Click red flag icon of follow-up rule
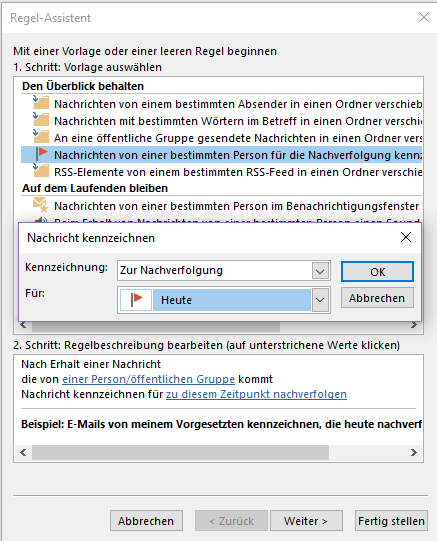This screenshot has height=541, width=437. pos(41,154)
